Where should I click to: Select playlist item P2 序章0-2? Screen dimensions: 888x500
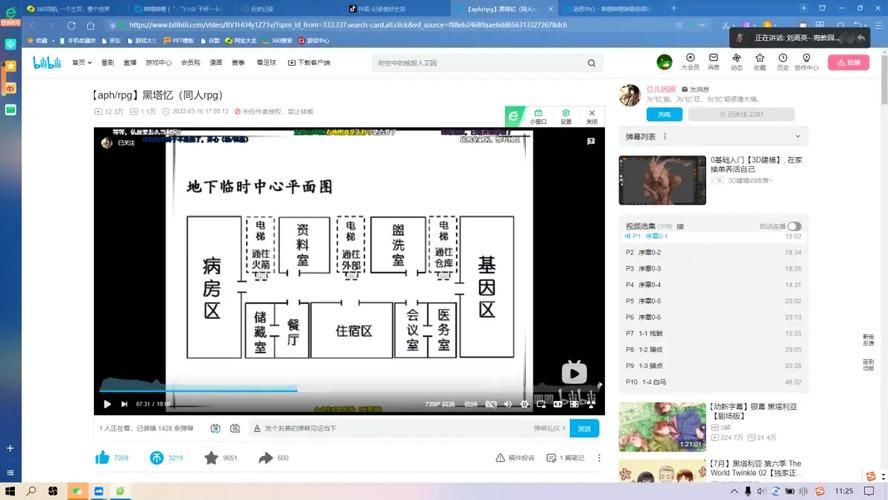tap(714, 252)
